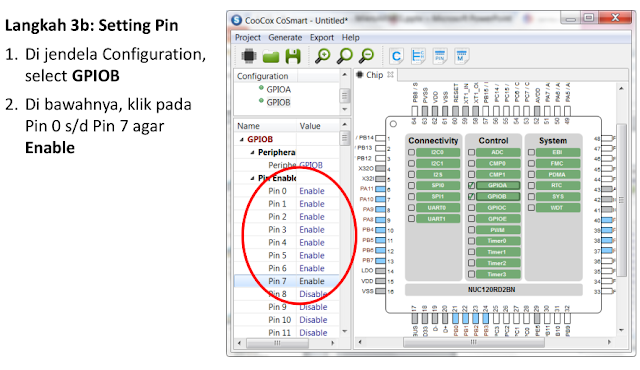Click the M page toolbar icon
Screen dimensions: 640x370
point(461,56)
